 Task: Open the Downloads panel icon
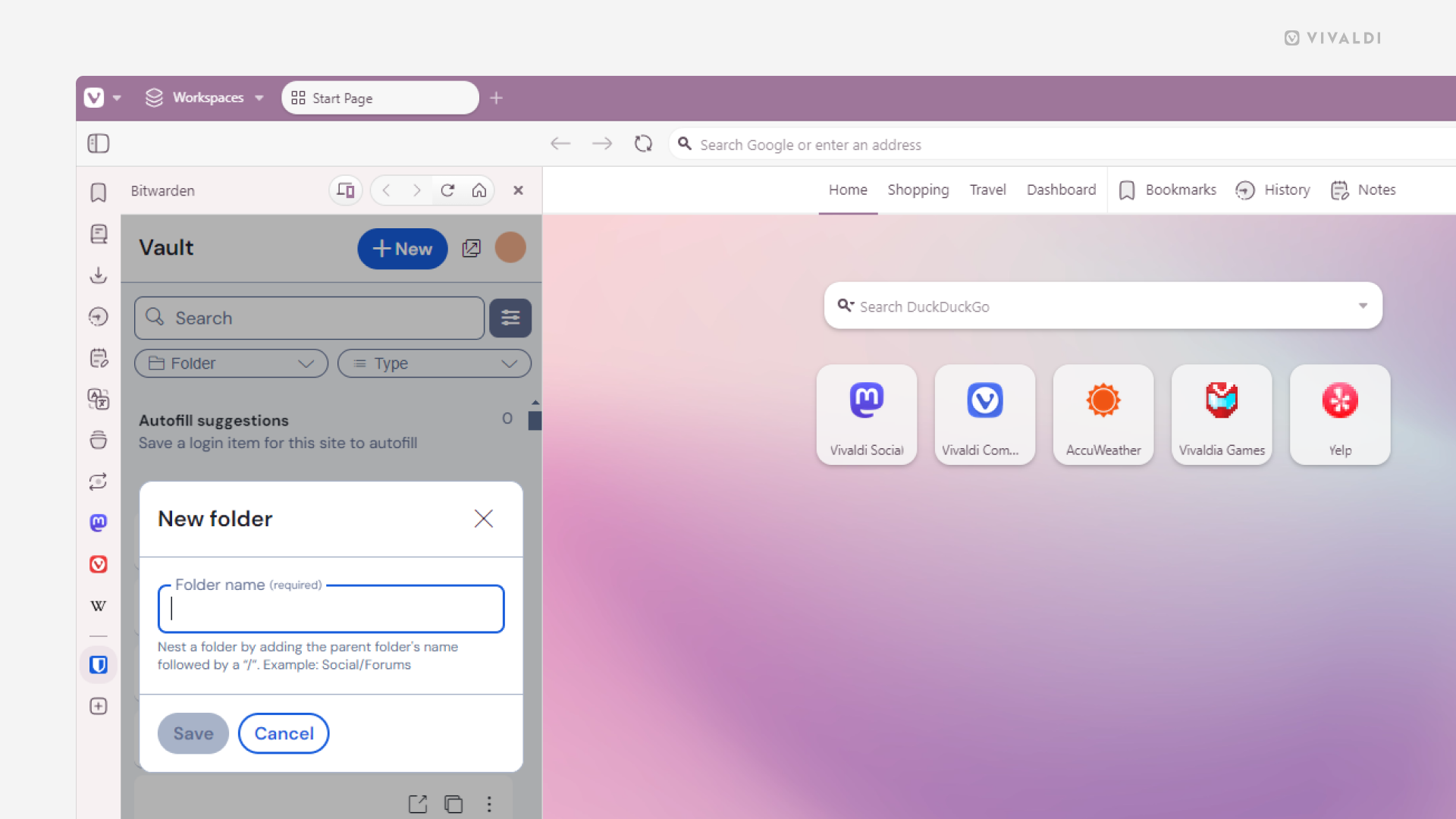click(99, 275)
